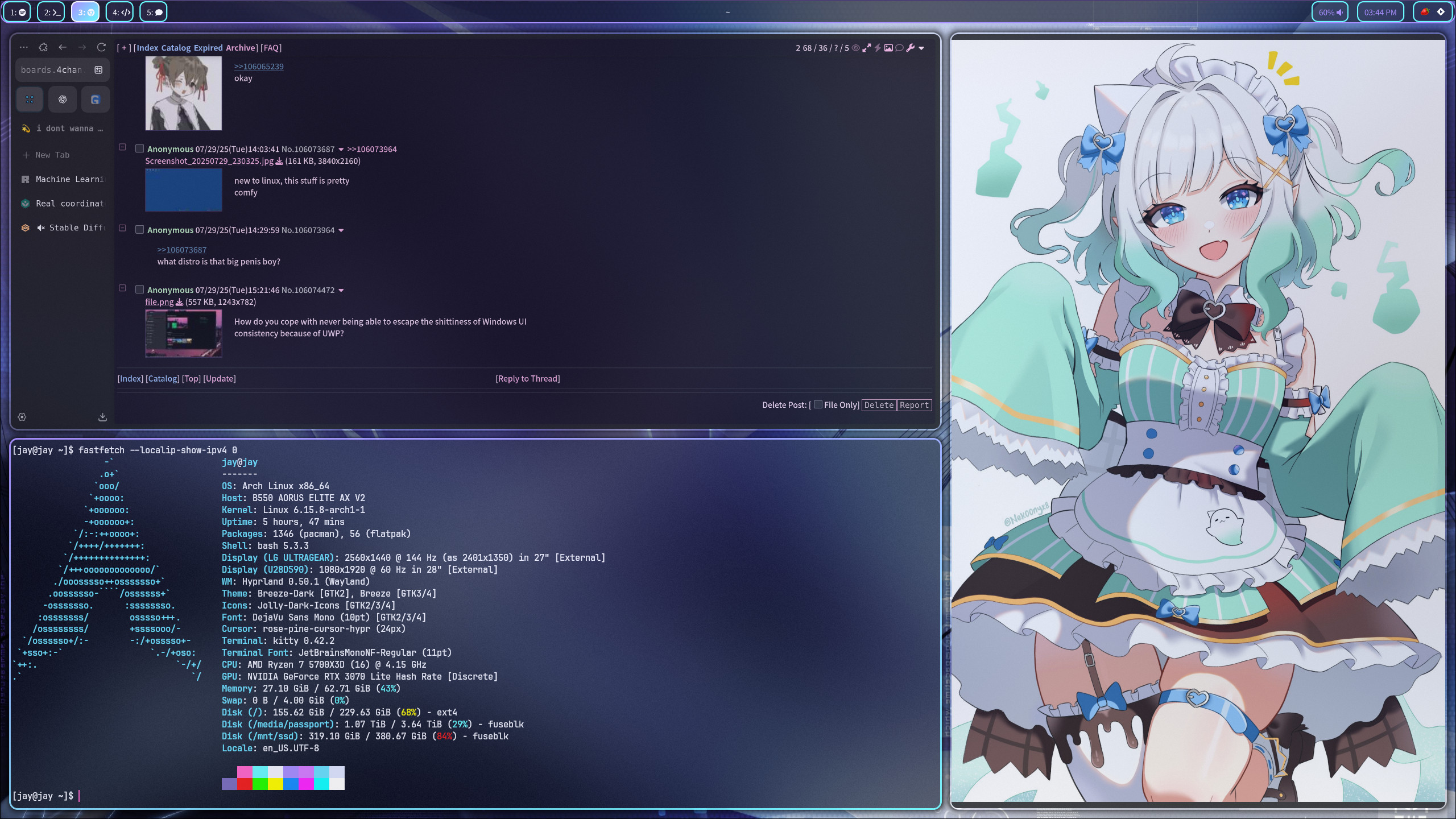Open 4chan X settings wrench icon
The height and width of the screenshot is (819, 1456).
[911, 48]
